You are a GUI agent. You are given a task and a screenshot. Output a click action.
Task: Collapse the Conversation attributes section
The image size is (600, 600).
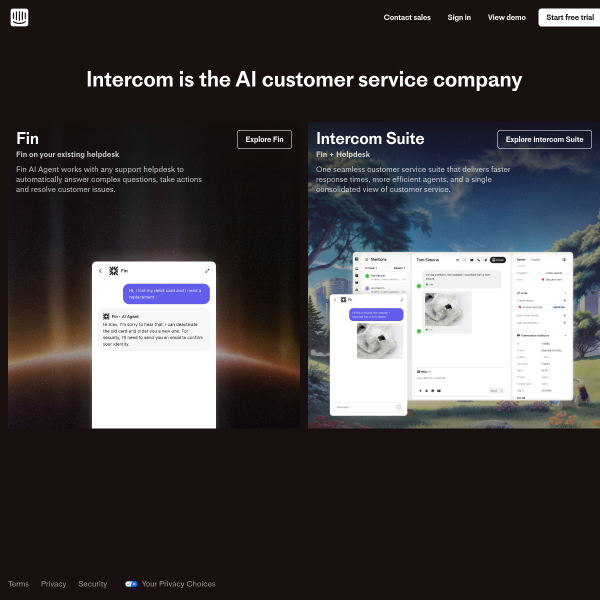(x=565, y=335)
